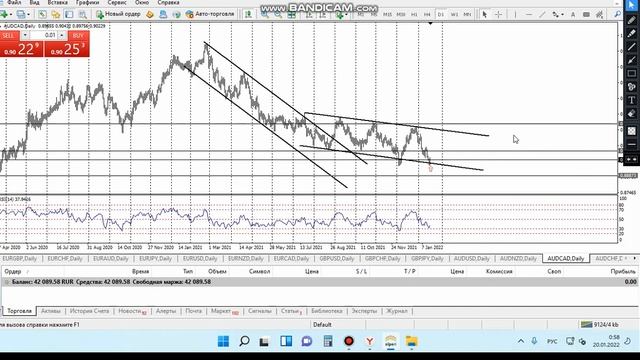This screenshot has width=640, height=360.
Task: Open the Файл menu
Action: point(14,2)
